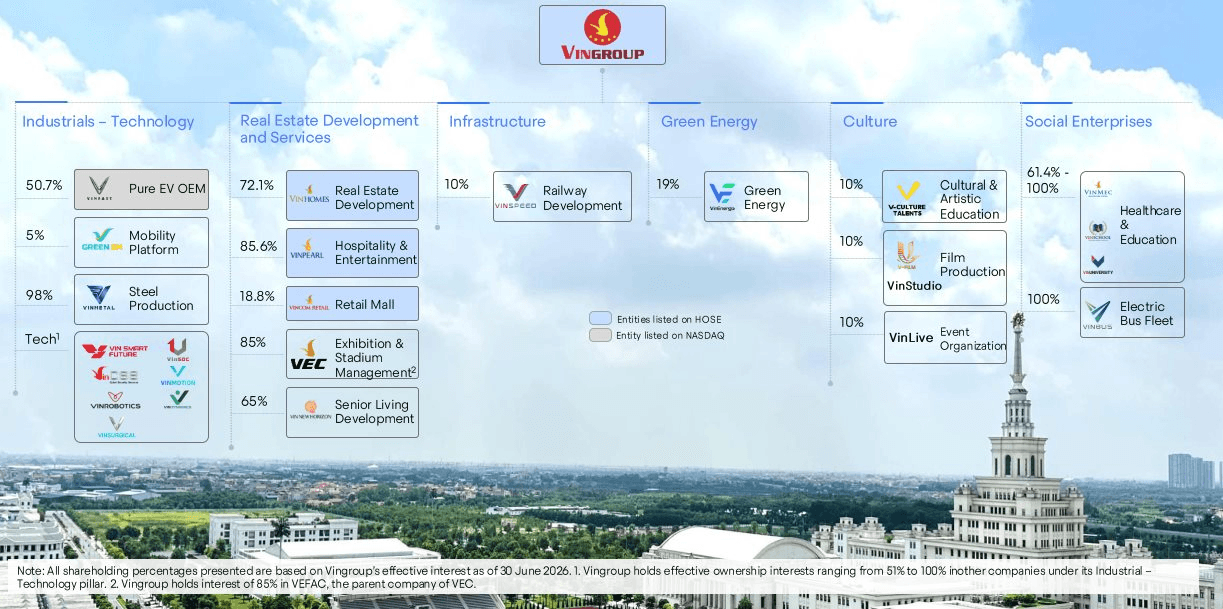Select the Mobility Platform label
The image size is (1223, 609).
point(153,242)
